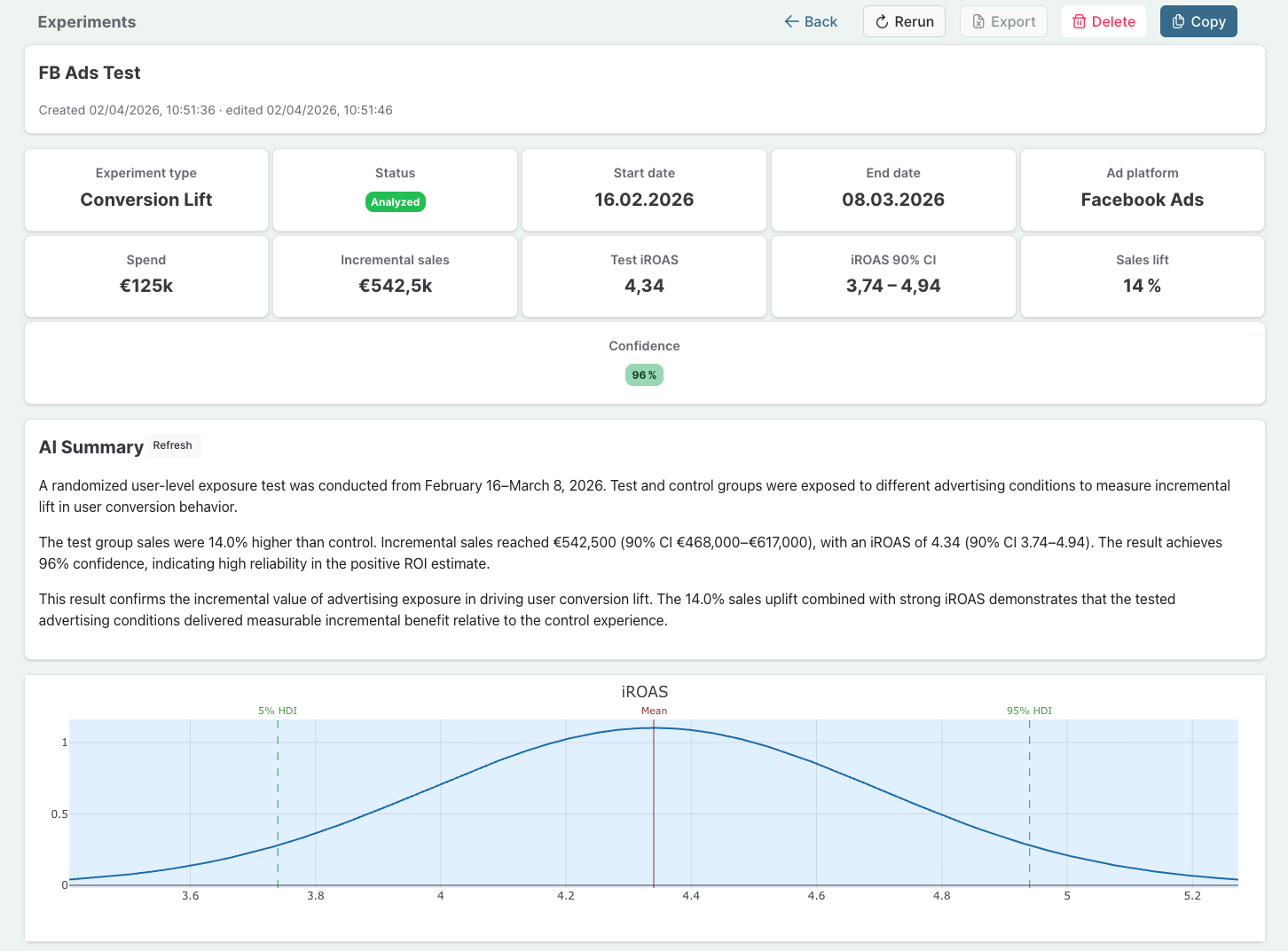Image resolution: width=1288 pixels, height=951 pixels.
Task: Click the 96 % confidence badge
Action: [644, 375]
